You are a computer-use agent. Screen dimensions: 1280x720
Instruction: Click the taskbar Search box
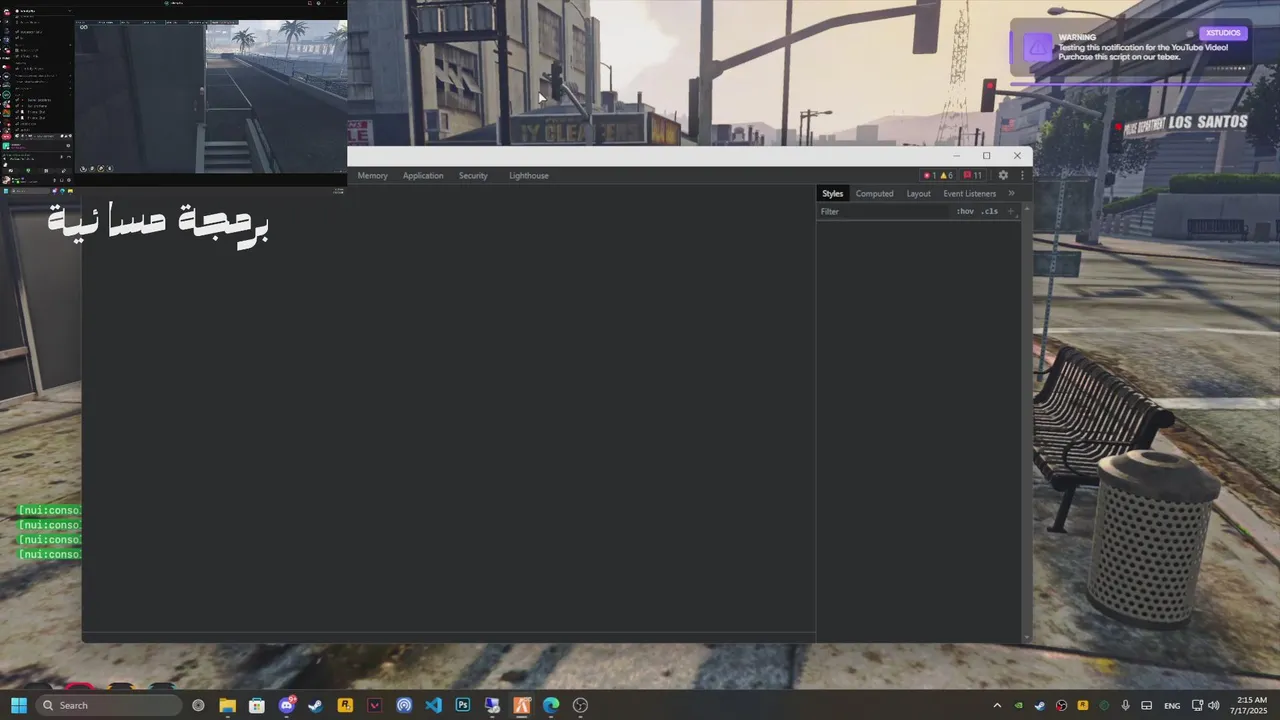[x=108, y=705]
